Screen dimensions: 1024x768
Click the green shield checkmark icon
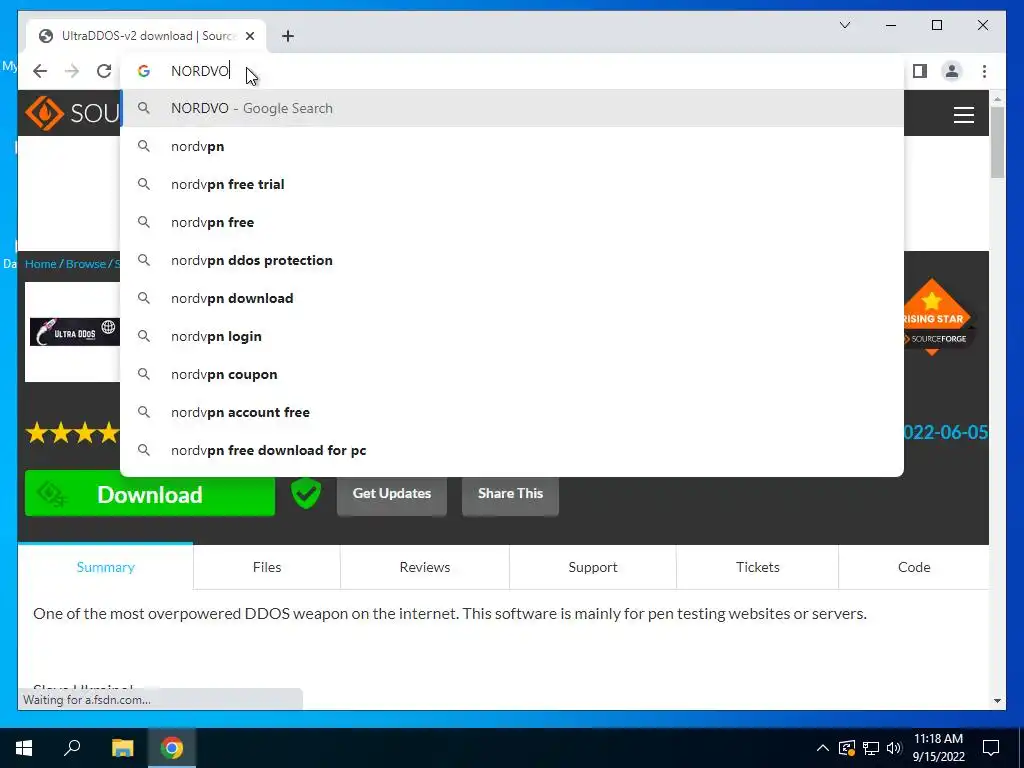[306, 493]
